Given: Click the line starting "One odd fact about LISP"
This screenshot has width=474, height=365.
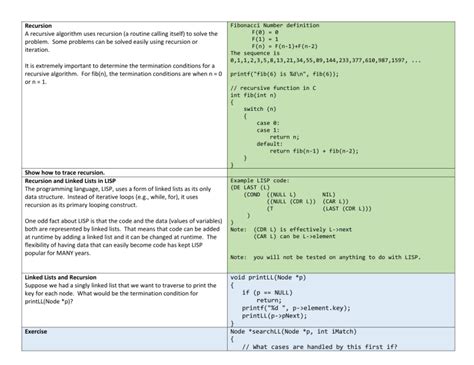Looking at the screenshot, I should [123, 221].
